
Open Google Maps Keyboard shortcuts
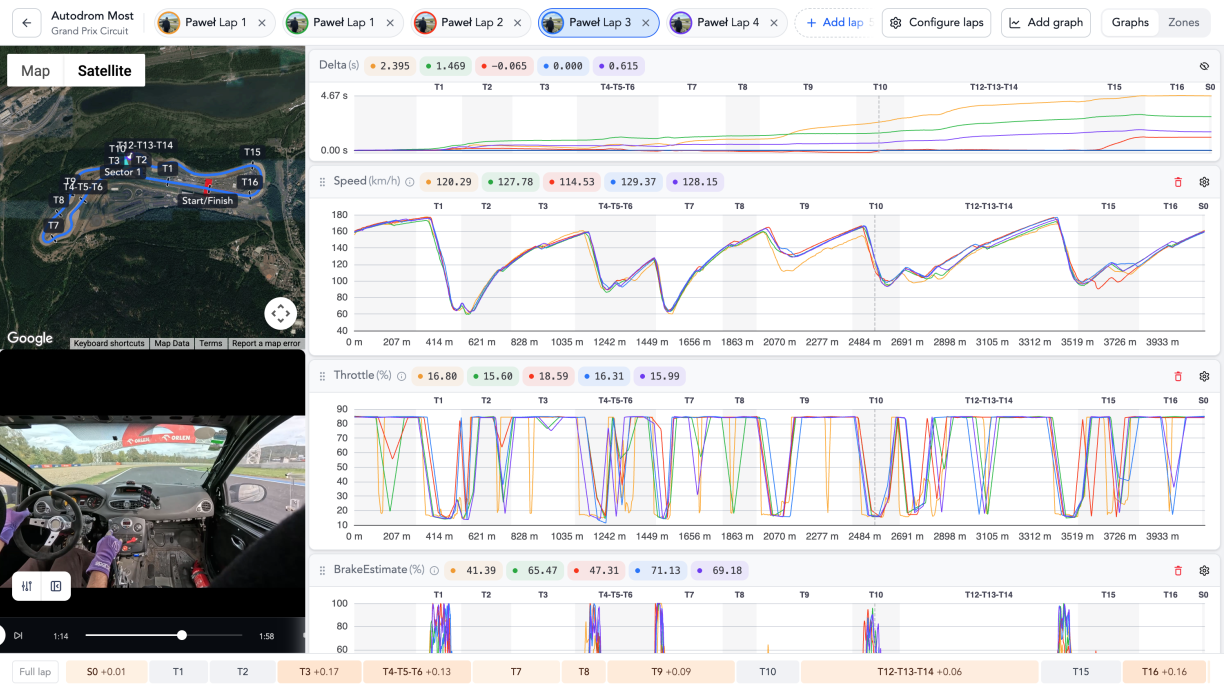tap(109, 343)
